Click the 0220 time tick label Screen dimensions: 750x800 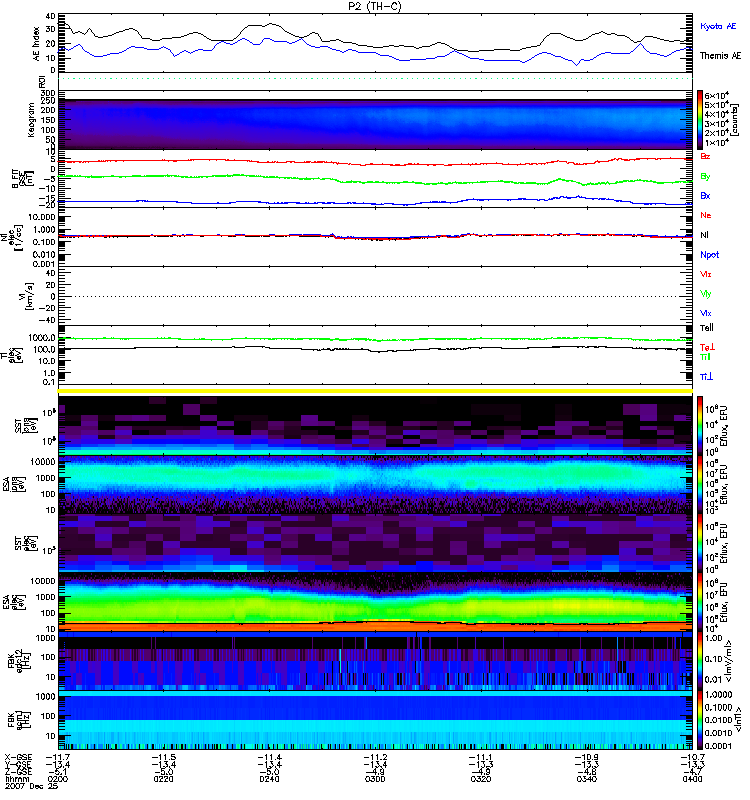coord(164,779)
